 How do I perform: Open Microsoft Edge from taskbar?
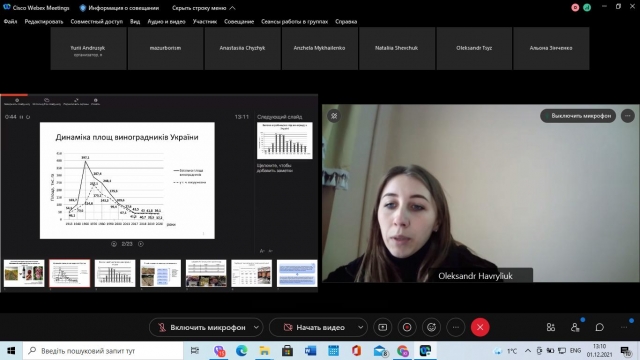tap(241, 351)
